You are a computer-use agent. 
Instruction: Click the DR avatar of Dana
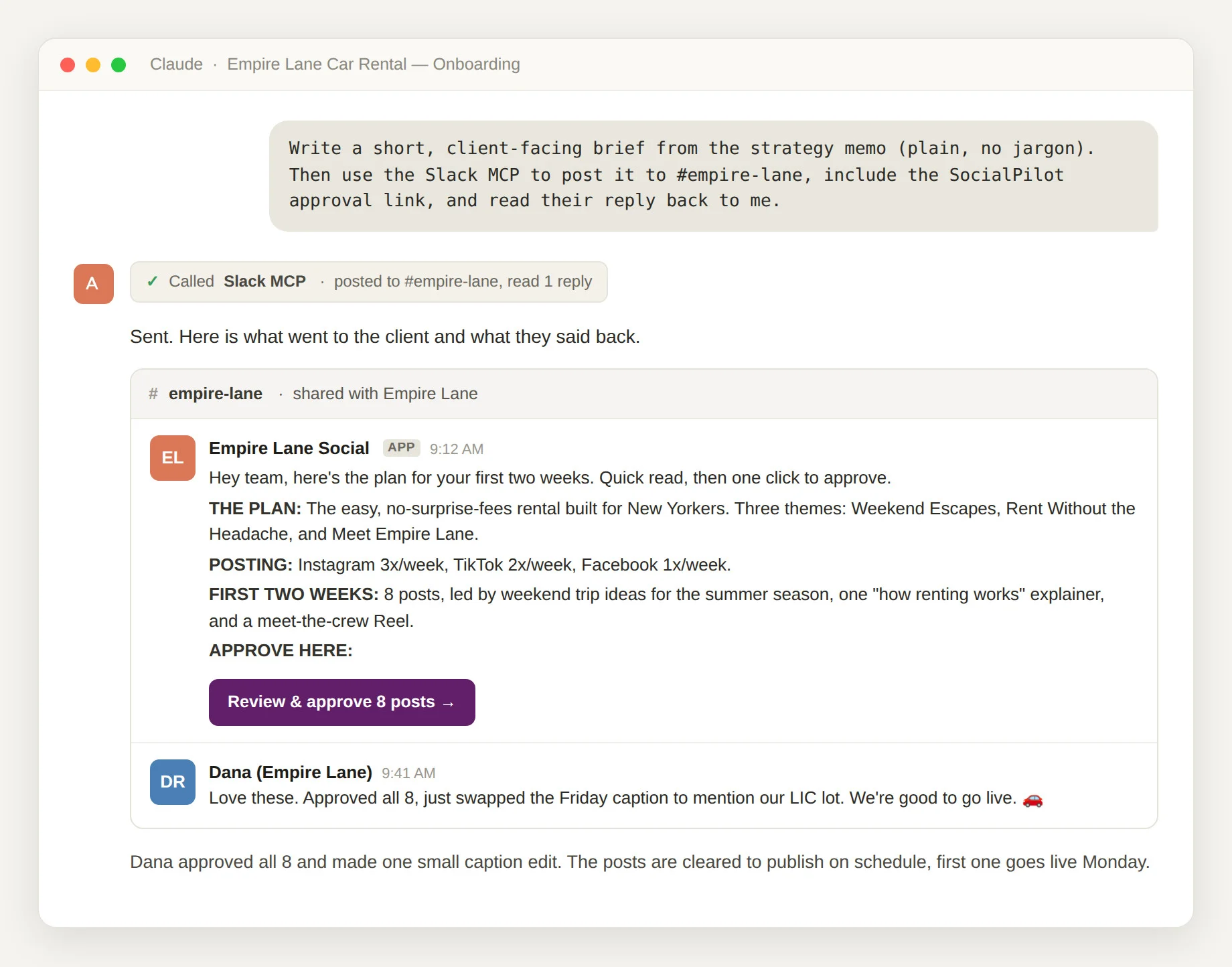pos(173,782)
